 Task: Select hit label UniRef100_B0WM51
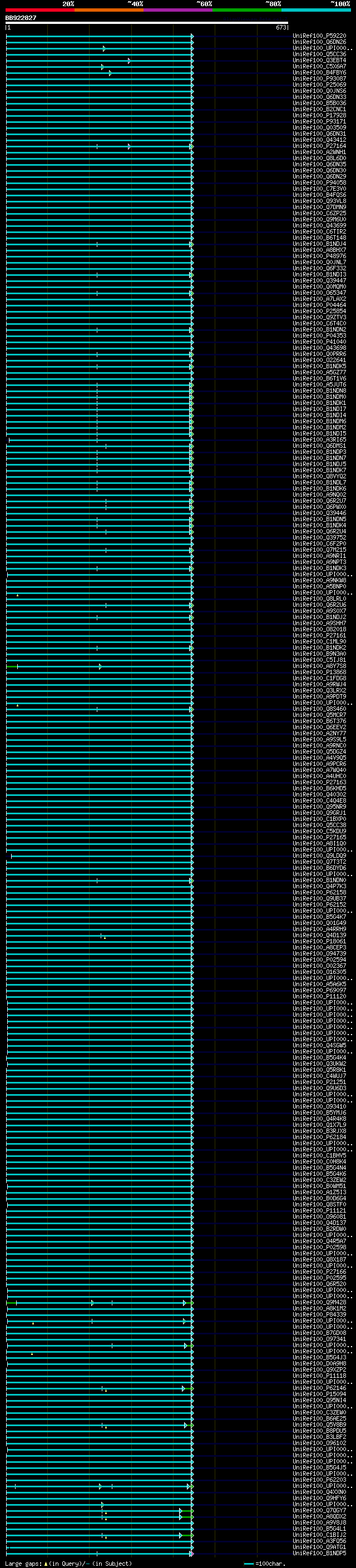pyautogui.click(x=319, y=1186)
